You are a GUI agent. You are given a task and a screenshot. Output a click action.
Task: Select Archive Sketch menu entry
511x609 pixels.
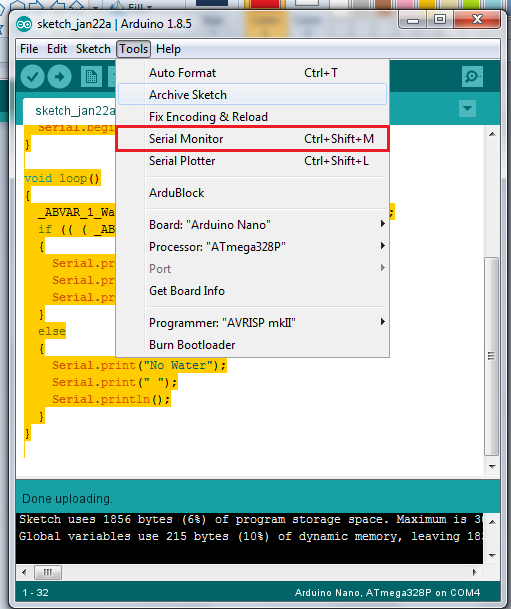point(252,95)
